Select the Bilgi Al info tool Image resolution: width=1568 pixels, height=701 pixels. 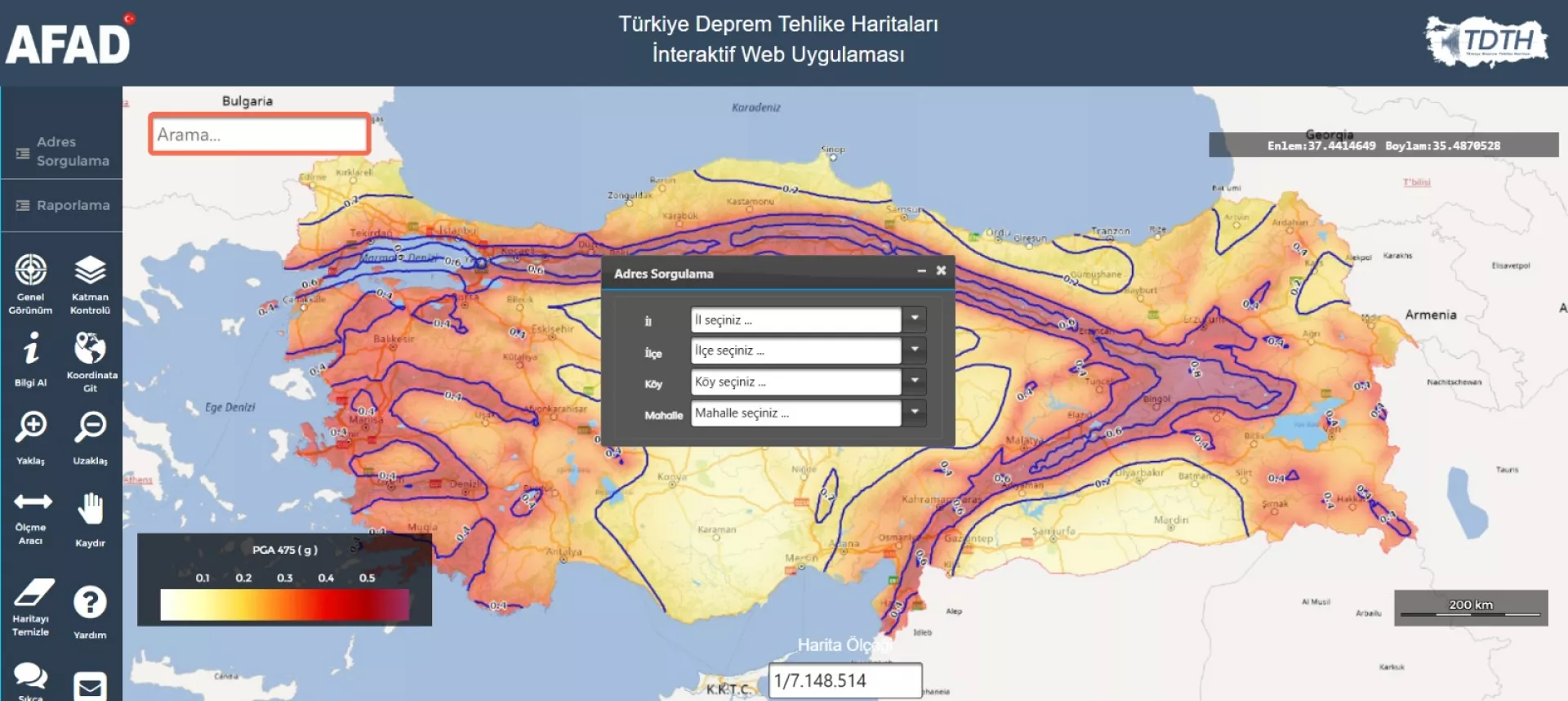pyautogui.click(x=31, y=348)
